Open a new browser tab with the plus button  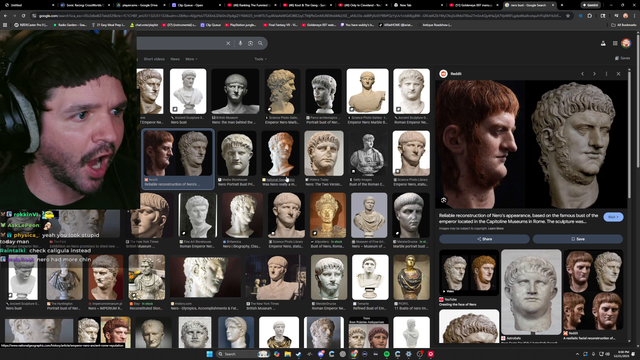[x=562, y=5]
